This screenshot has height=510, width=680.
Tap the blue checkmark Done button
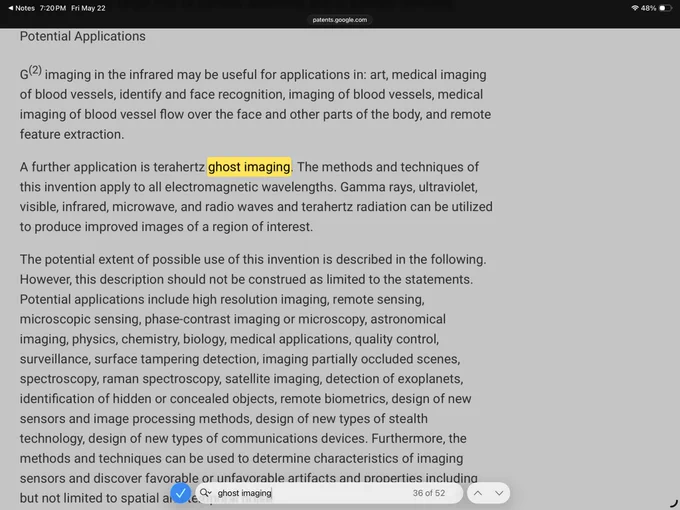pyautogui.click(x=180, y=493)
